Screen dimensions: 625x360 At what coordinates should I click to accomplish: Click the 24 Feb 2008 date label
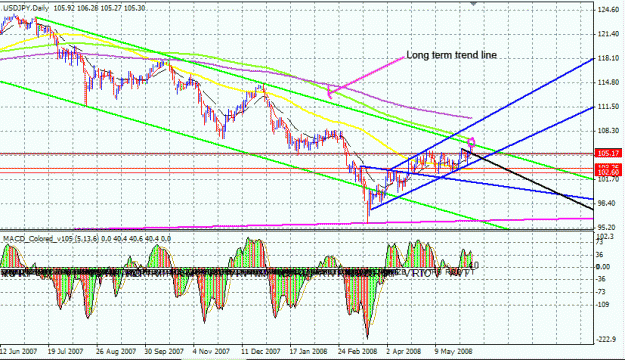tap(358, 352)
